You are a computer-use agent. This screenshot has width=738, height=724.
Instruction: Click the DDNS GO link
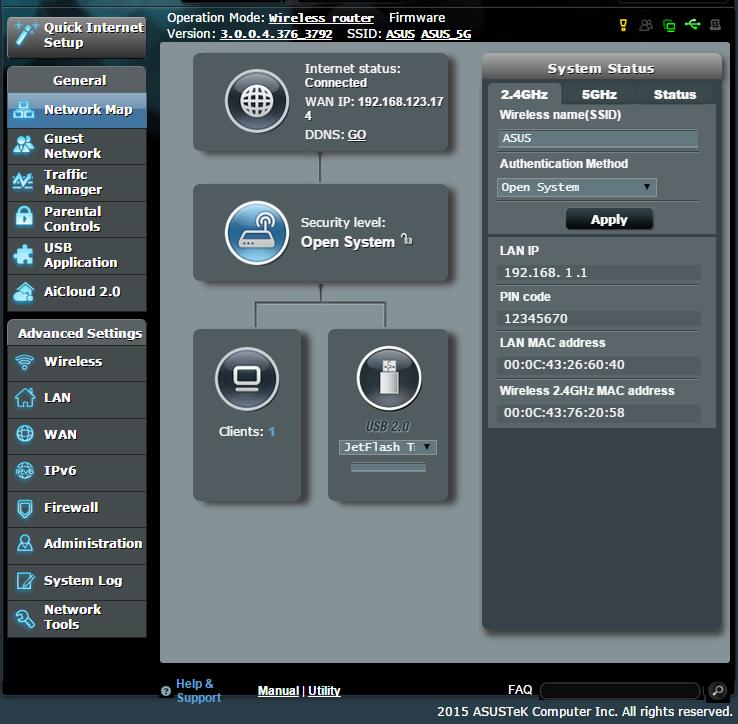pyautogui.click(x=357, y=135)
